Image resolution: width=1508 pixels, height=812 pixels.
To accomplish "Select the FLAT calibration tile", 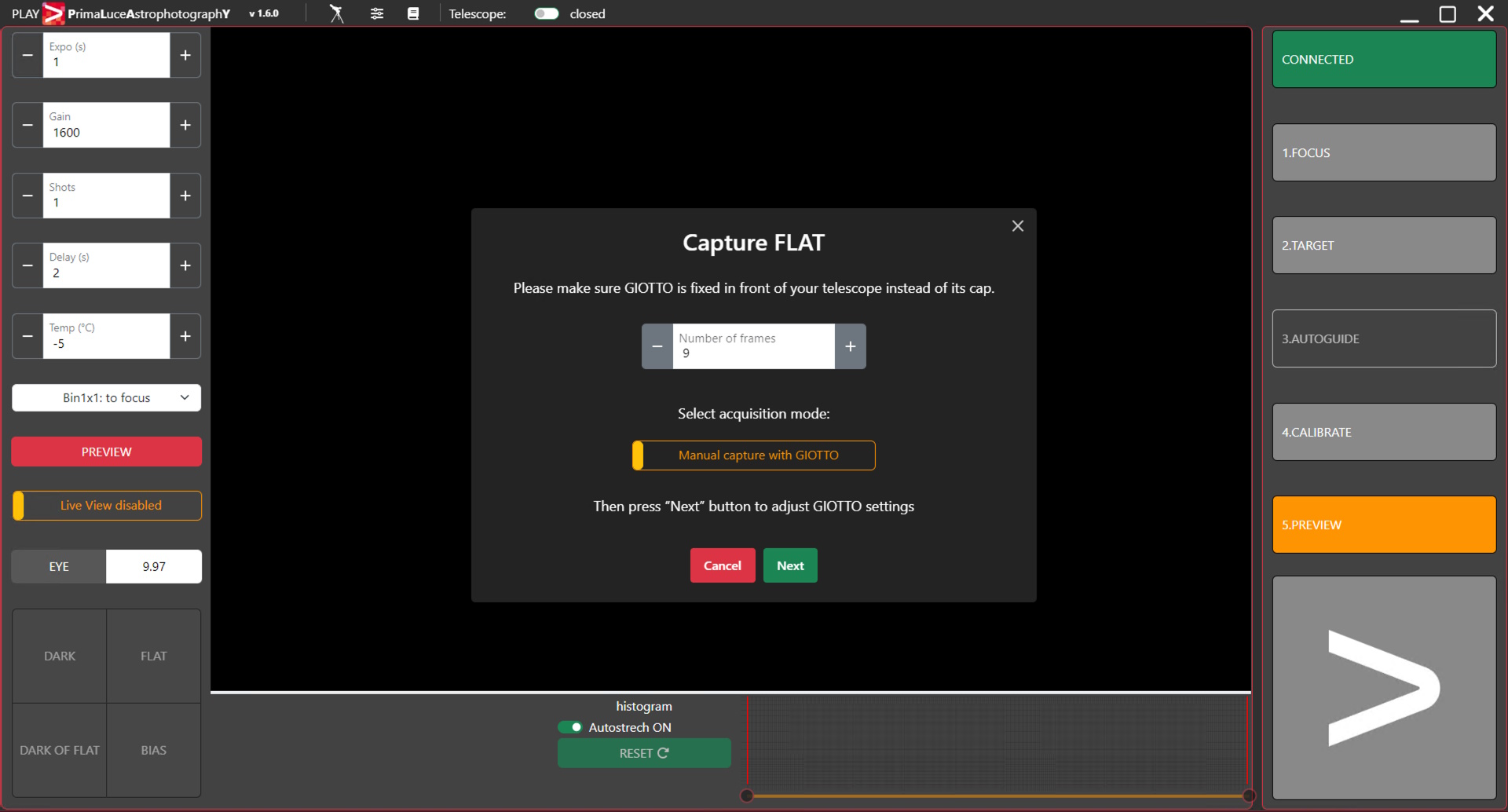I will 154,656.
